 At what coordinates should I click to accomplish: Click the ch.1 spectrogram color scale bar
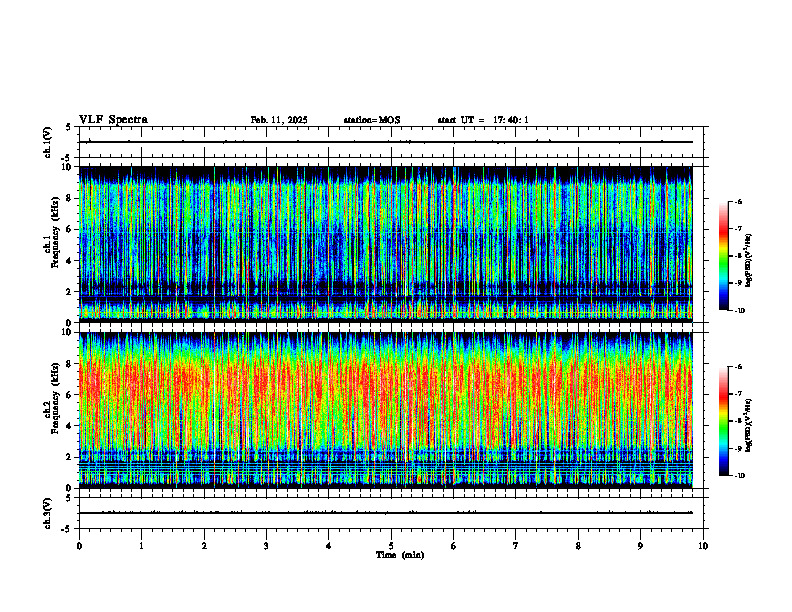(723, 256)
